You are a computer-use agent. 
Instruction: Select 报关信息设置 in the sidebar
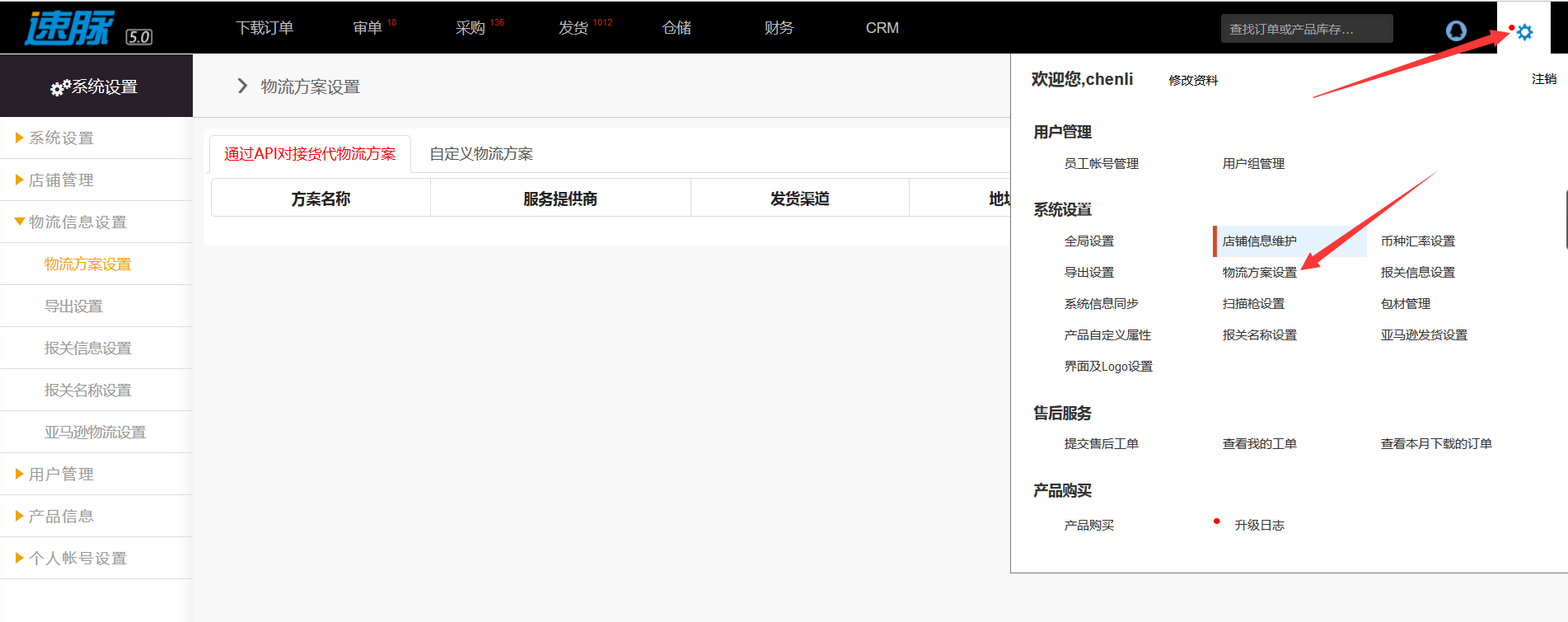tap(87, 348)
